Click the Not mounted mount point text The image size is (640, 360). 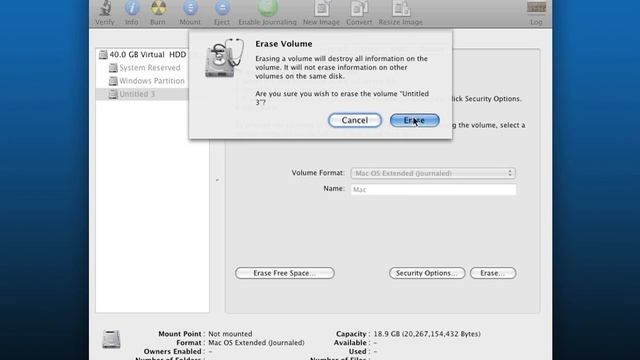pyautogui.click(x=230, y=334)
